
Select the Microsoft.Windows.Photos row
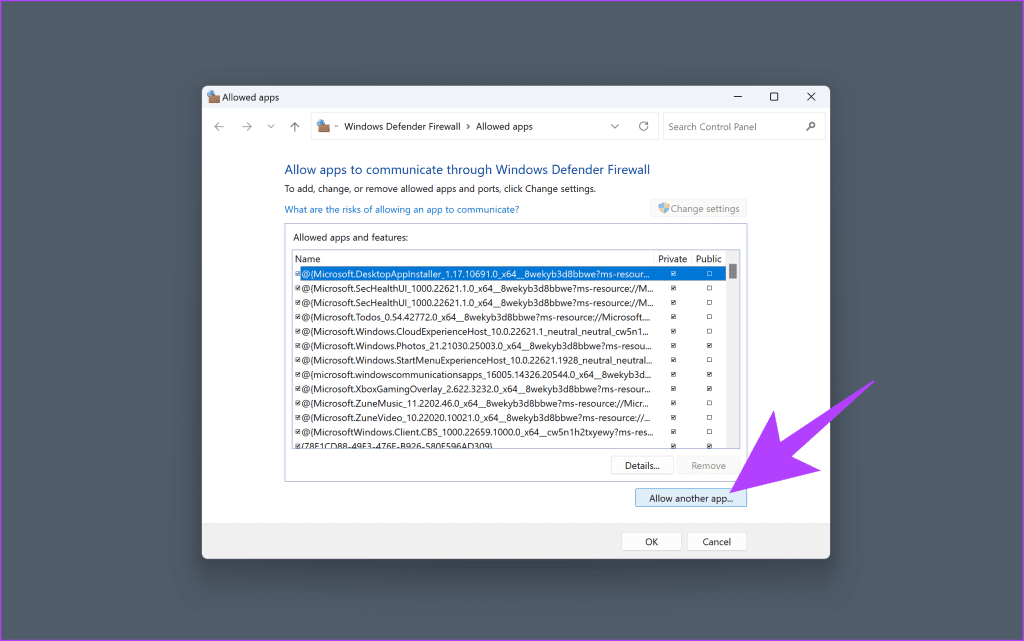click(509, 346)
